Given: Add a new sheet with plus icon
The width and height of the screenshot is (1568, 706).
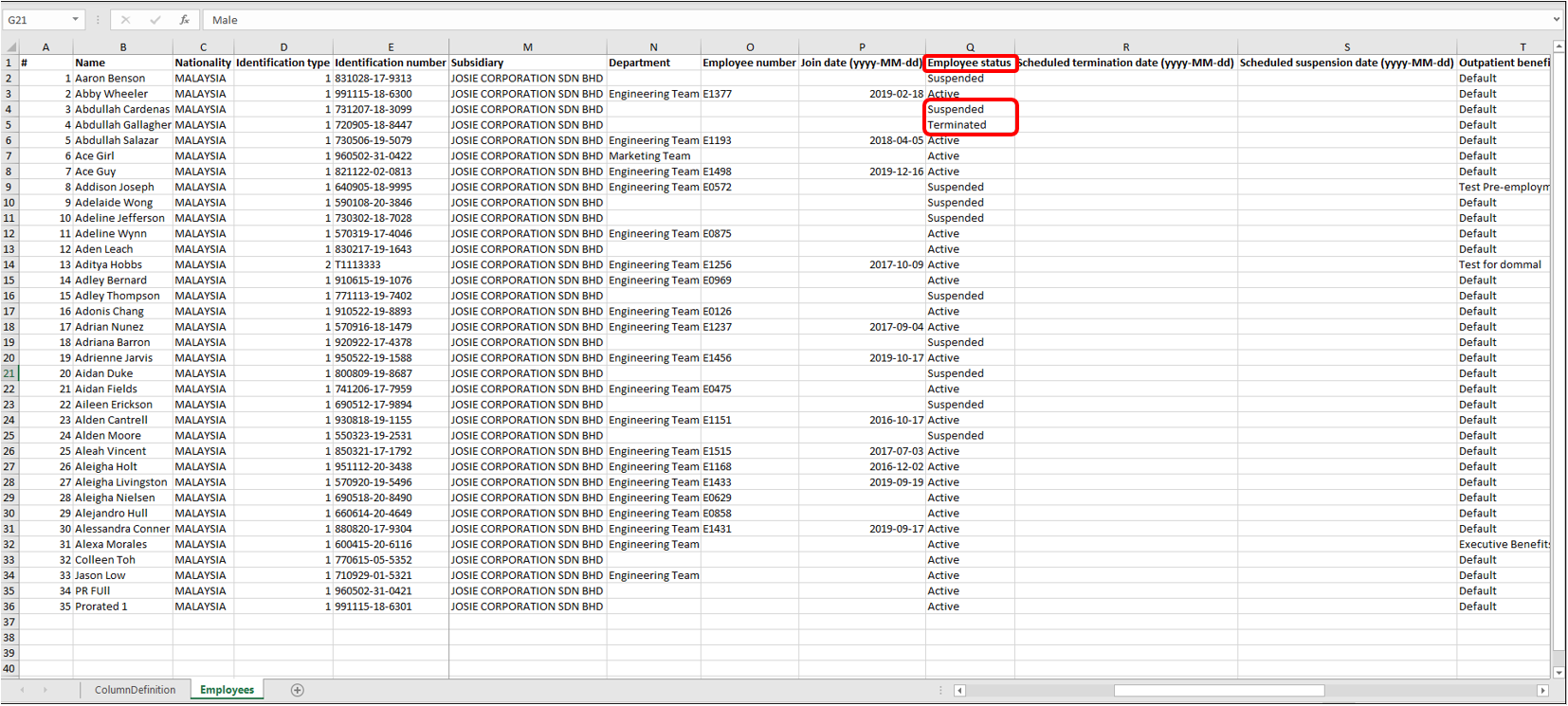Looking at the screenshot, I should [297, 690].
